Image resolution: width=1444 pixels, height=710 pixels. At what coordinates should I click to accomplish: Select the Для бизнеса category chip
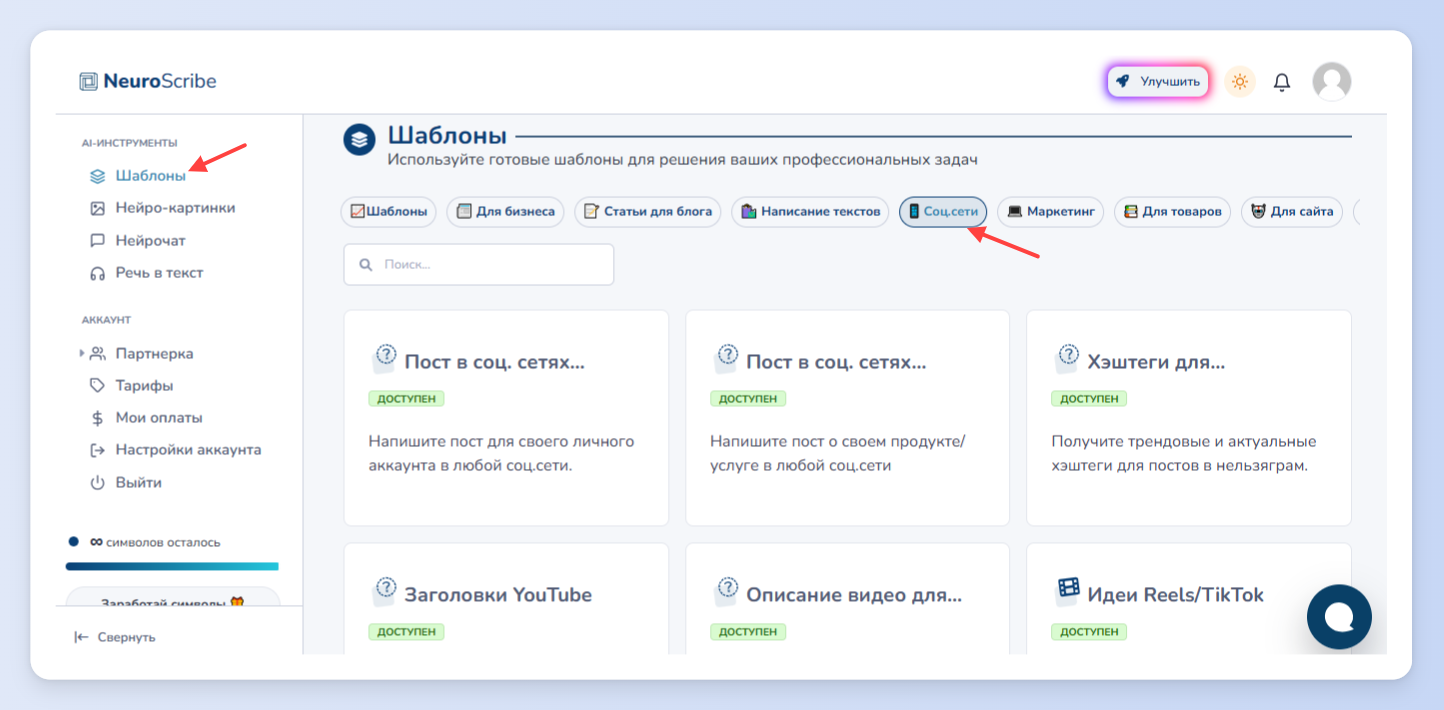click(x=505, y=211)
